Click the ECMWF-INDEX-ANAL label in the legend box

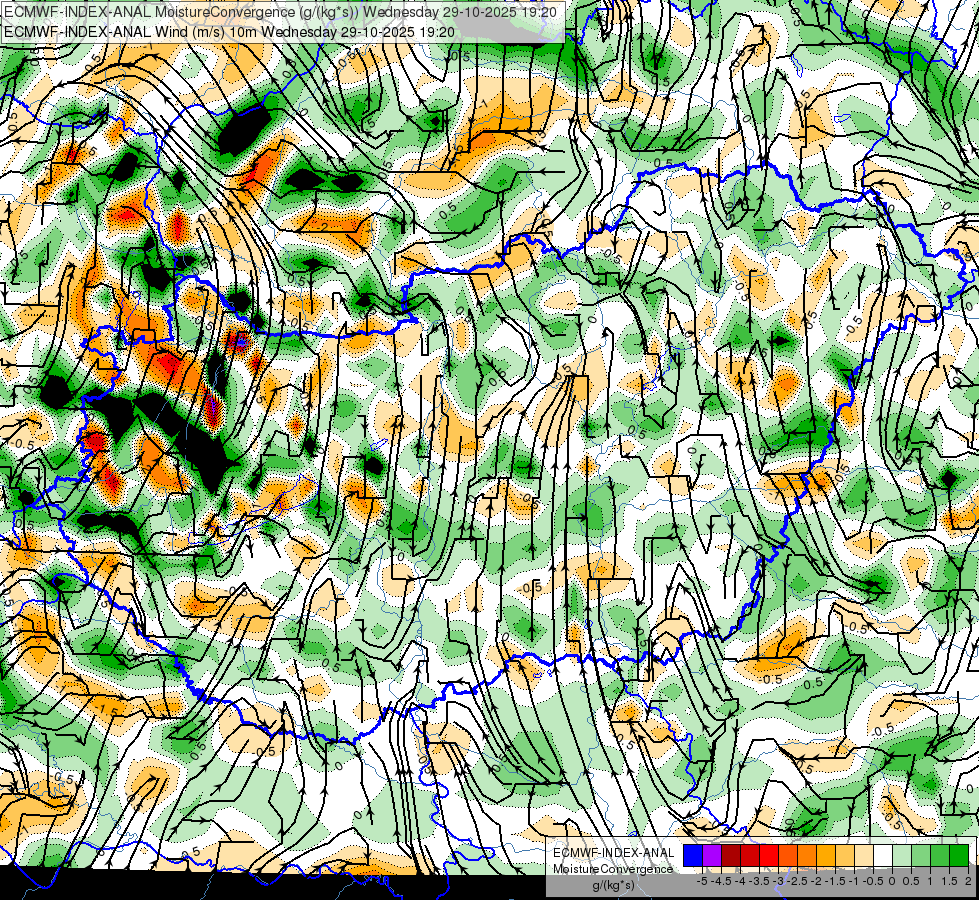613,853
